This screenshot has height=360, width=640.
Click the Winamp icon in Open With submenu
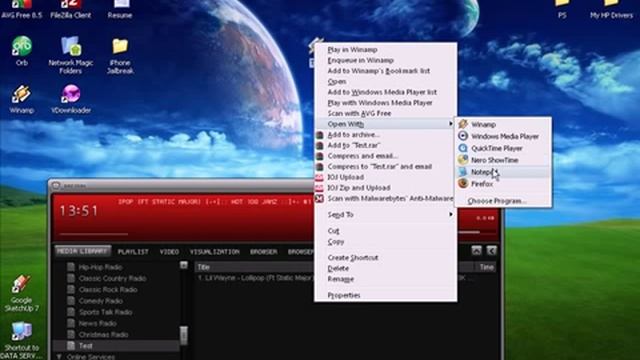tap(463, 124)
